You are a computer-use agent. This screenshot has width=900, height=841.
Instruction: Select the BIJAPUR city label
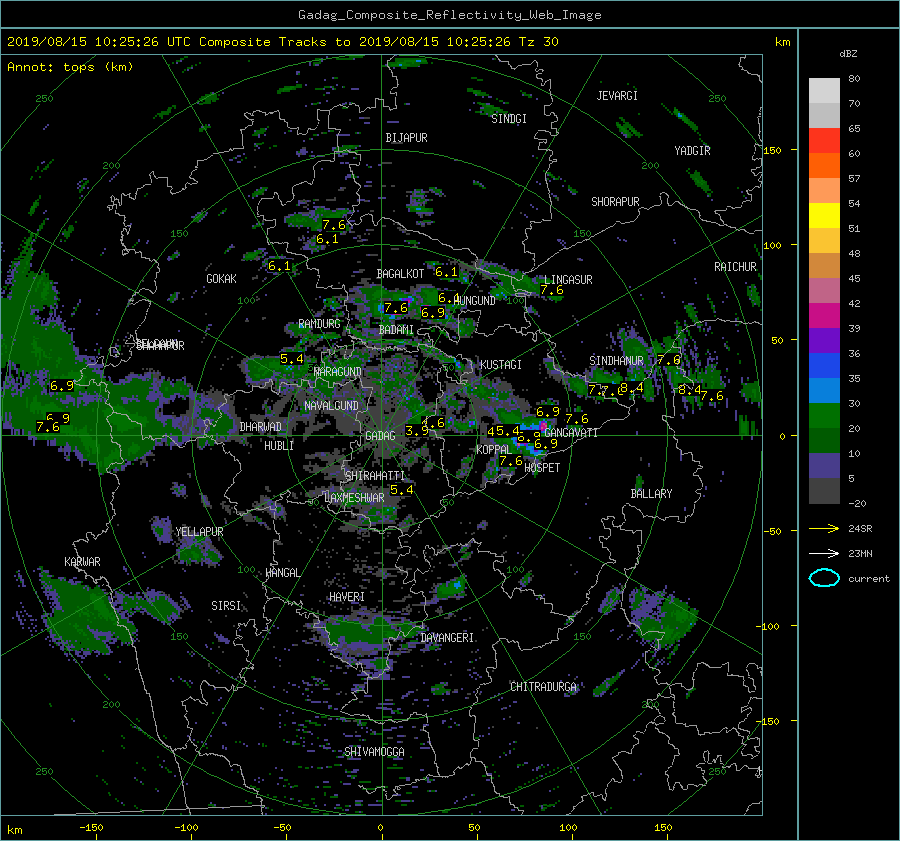pos(406,138)
